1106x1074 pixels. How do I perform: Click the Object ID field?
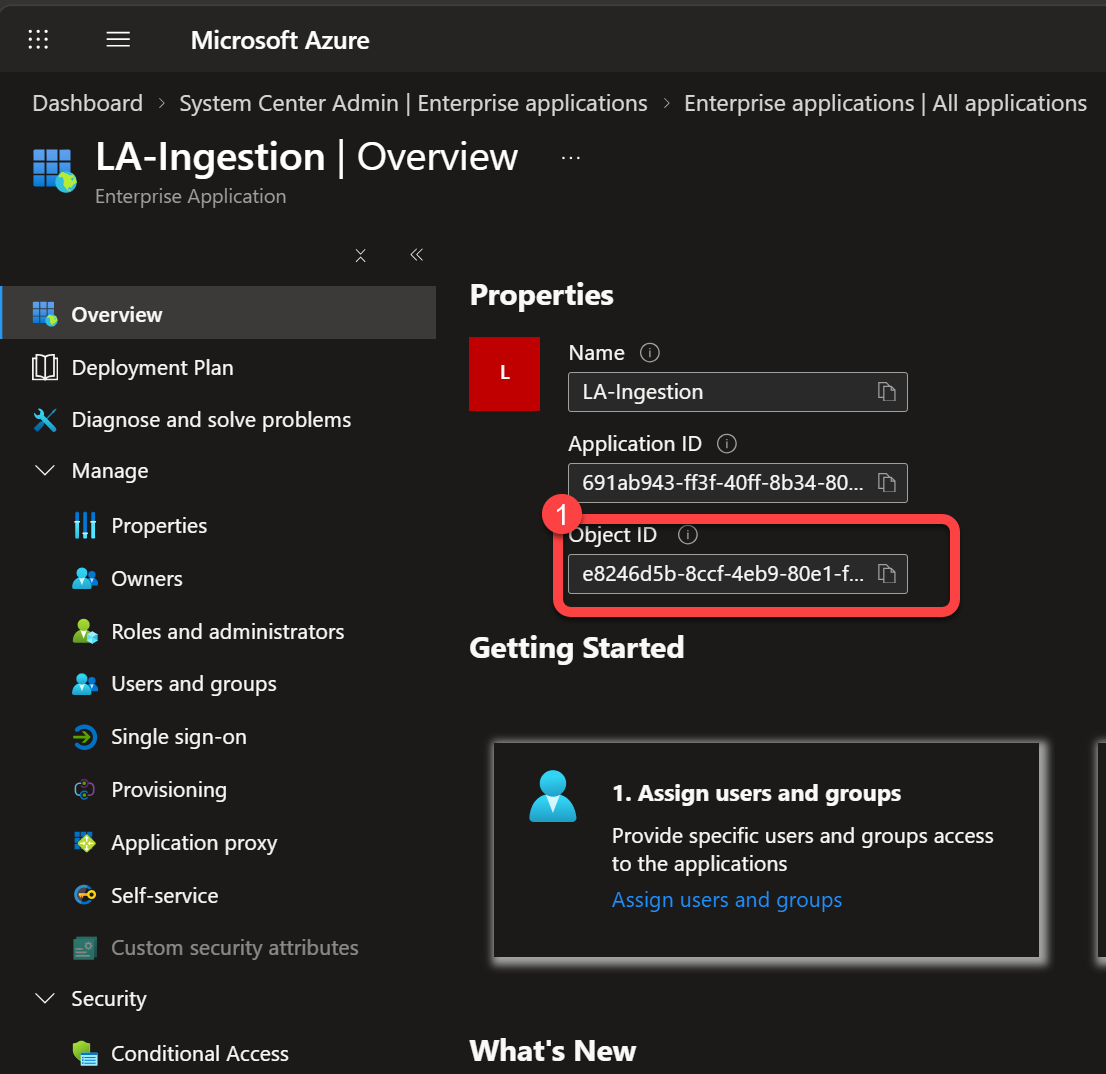pos(738,574)
